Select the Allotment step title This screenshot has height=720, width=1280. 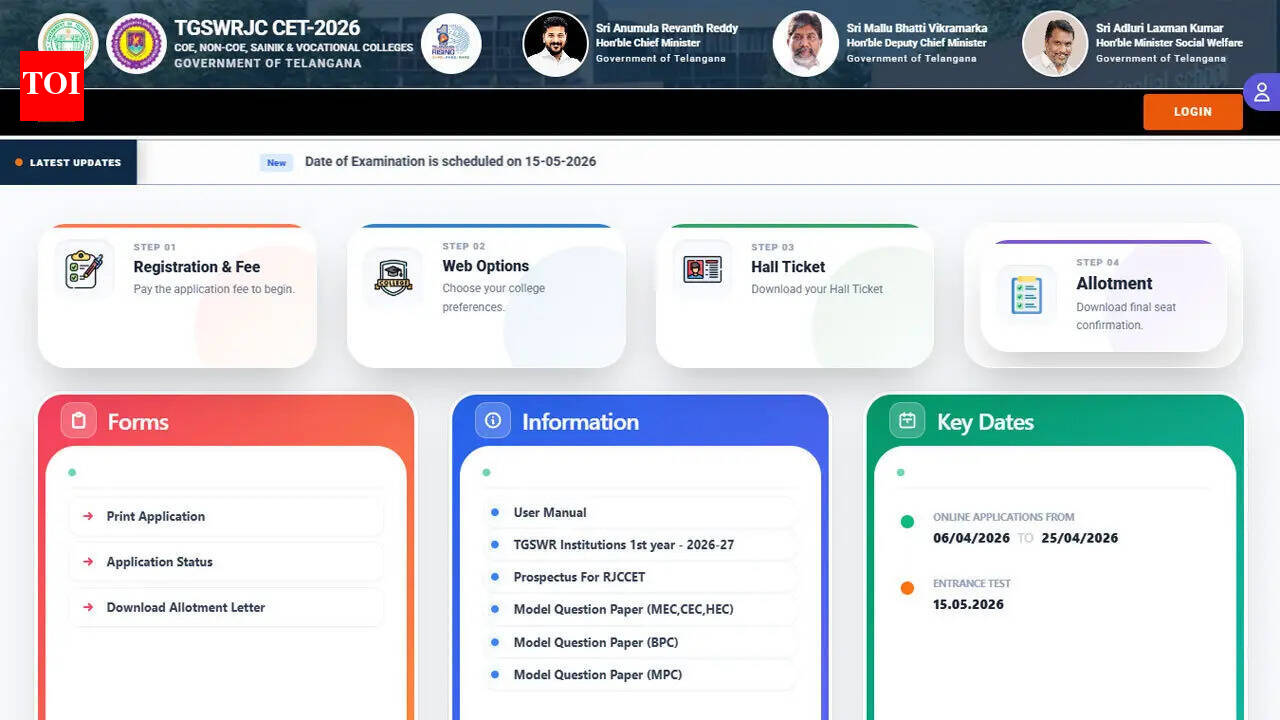point(1114,283)
